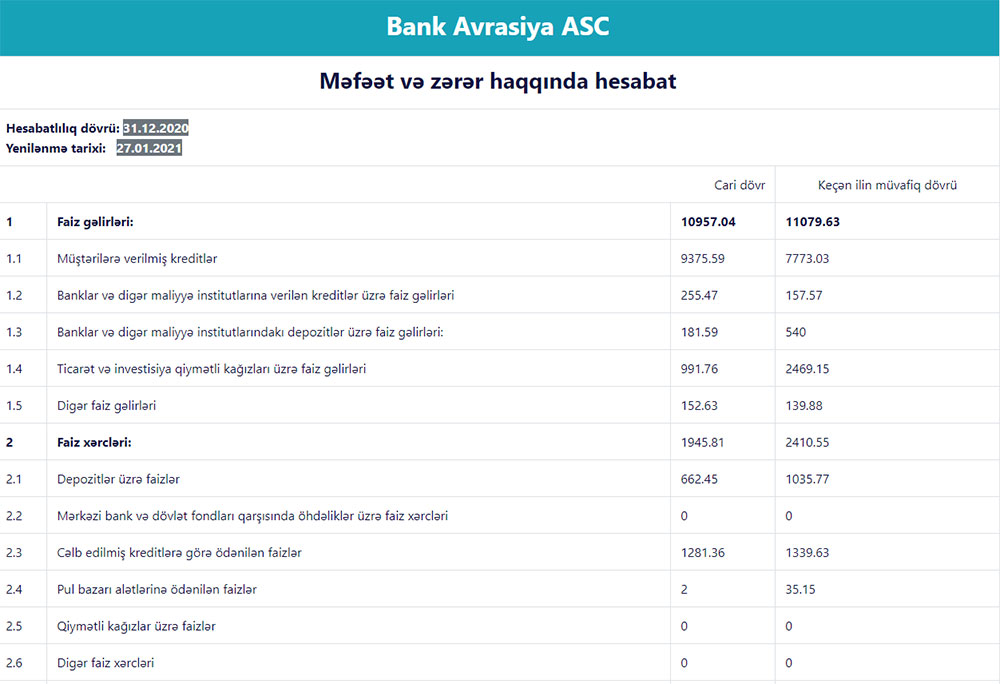Click the Faiz gəlirləri row label
The height and width of the screenshot is (684, 1000).
[x=96, y=222]
